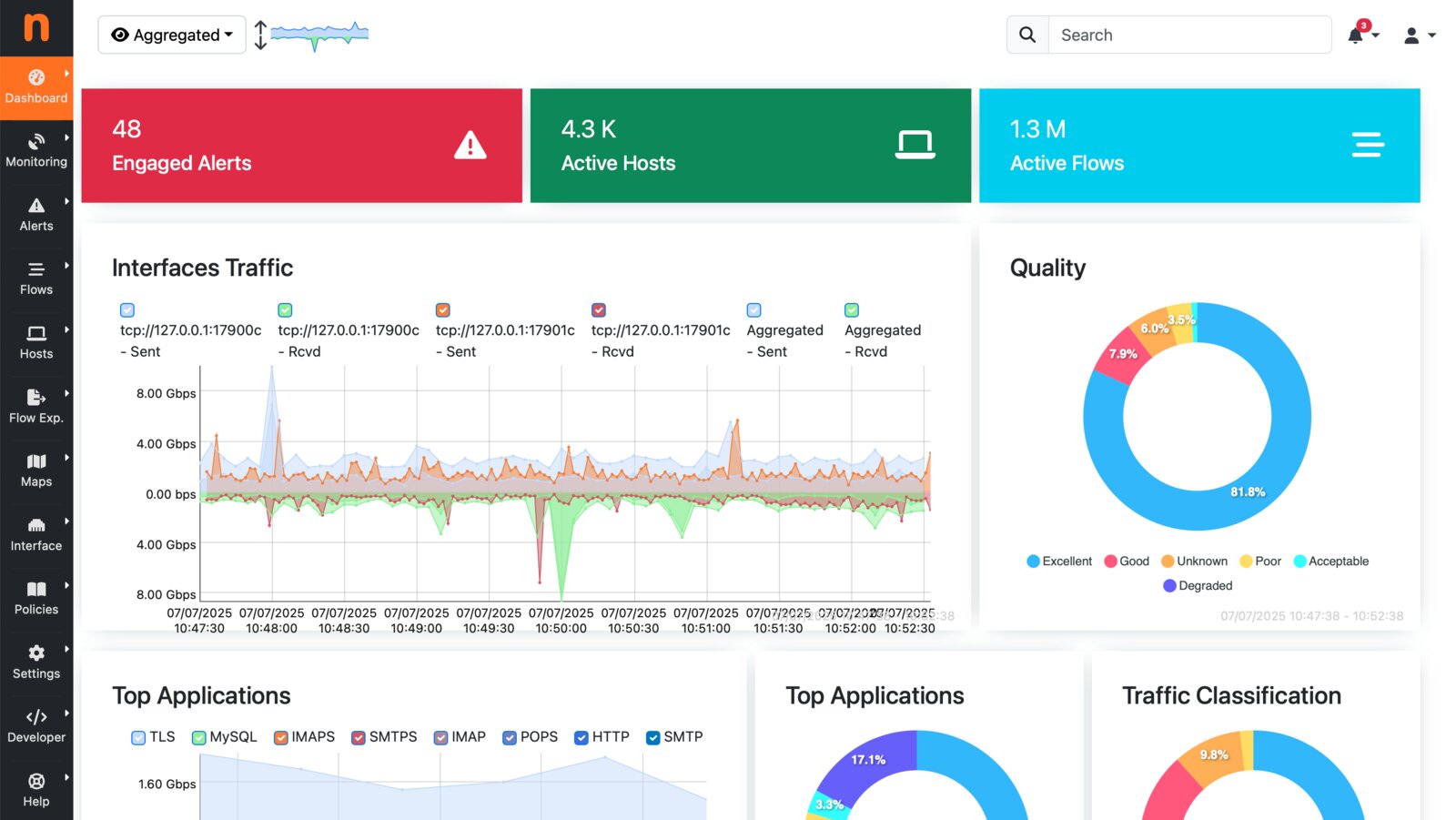The height and width of the screenshot is (820, 1456).
Task: Open the Maps sidebar menu item
Action: (36, 471)
